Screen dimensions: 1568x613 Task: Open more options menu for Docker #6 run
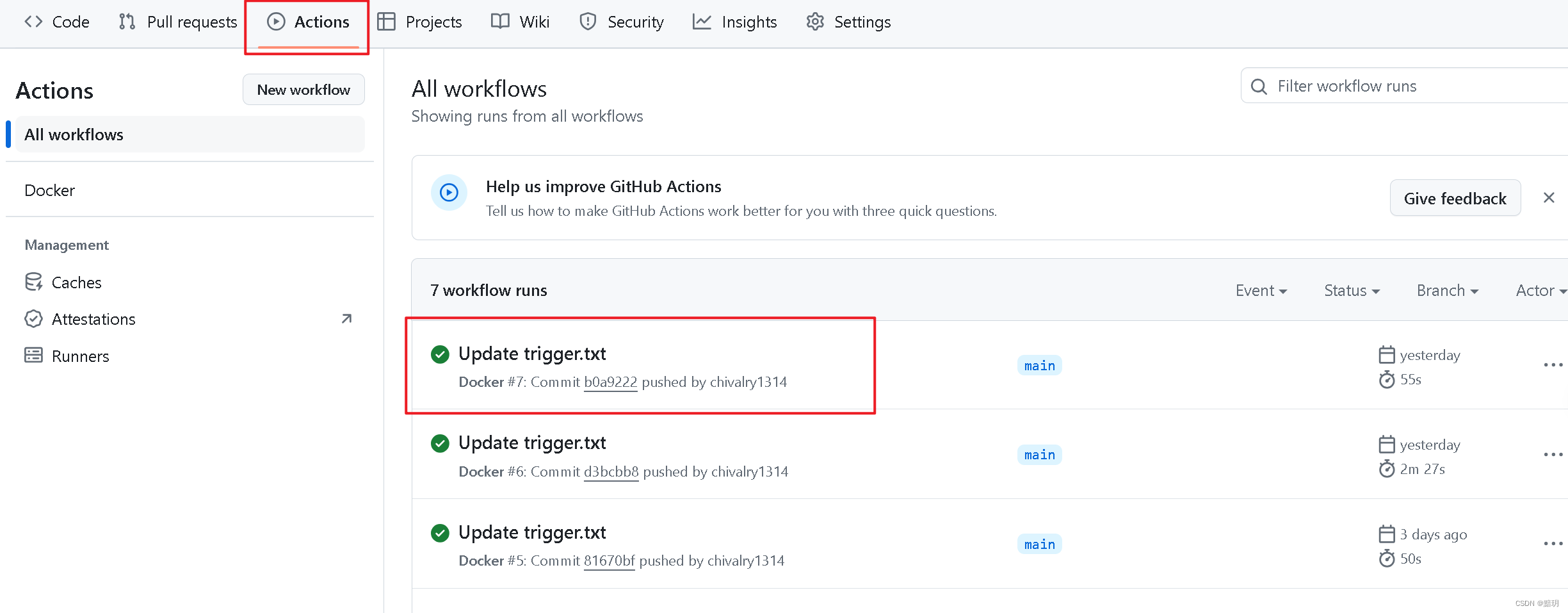pos(1553,454)
